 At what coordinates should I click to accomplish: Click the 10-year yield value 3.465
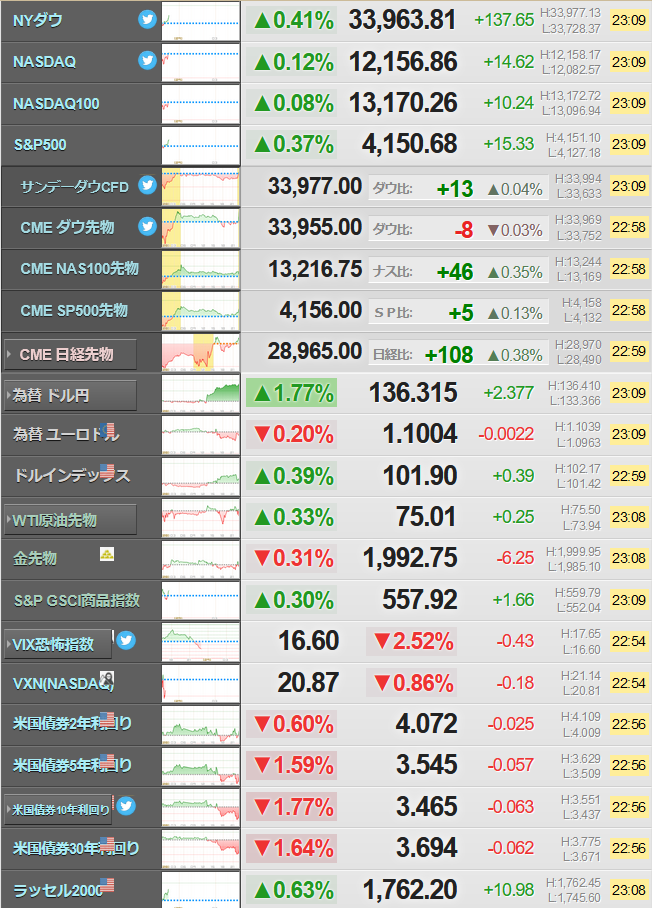pyautogui.click(x=426, y=807)
